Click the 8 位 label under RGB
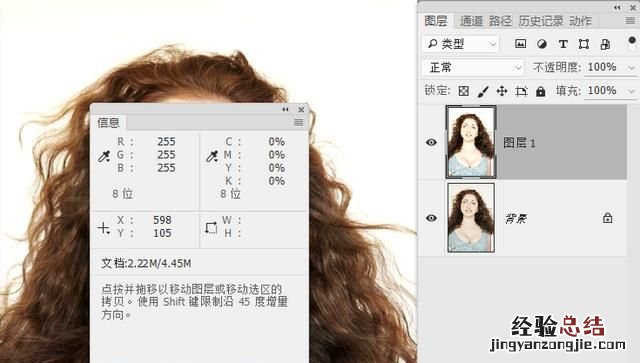Screen dimensions: 640x363 click(122, 193)
